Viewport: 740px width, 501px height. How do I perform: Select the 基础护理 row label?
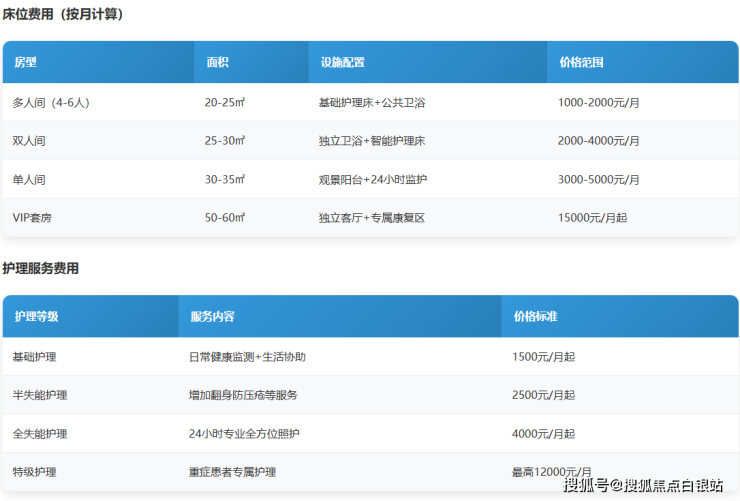pyautogui.click(x=35, y=357)
